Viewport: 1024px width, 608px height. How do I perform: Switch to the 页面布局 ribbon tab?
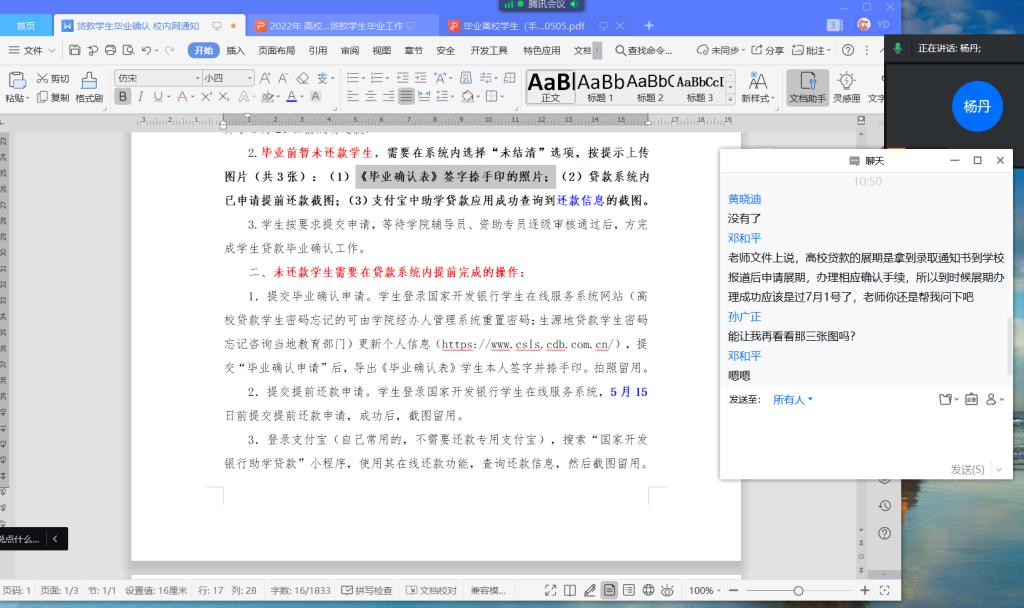(x=276, y=50)
